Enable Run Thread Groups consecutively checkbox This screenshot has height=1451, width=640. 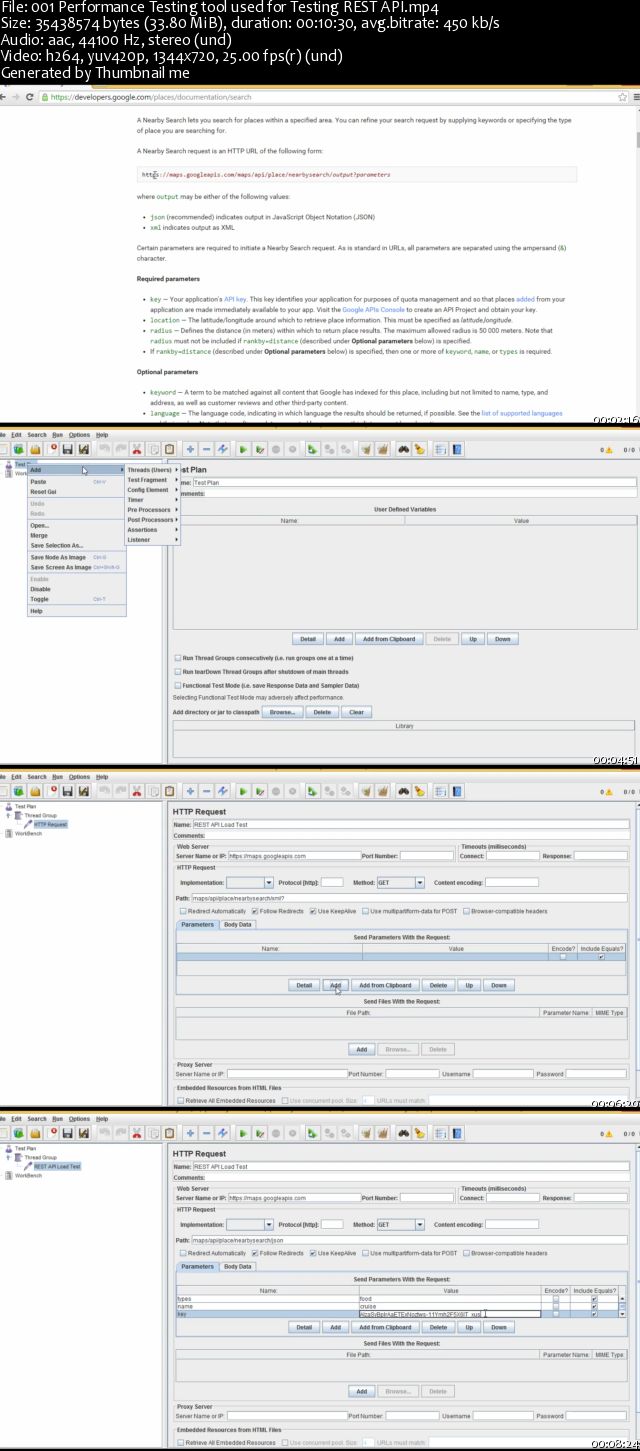[176, 657]
